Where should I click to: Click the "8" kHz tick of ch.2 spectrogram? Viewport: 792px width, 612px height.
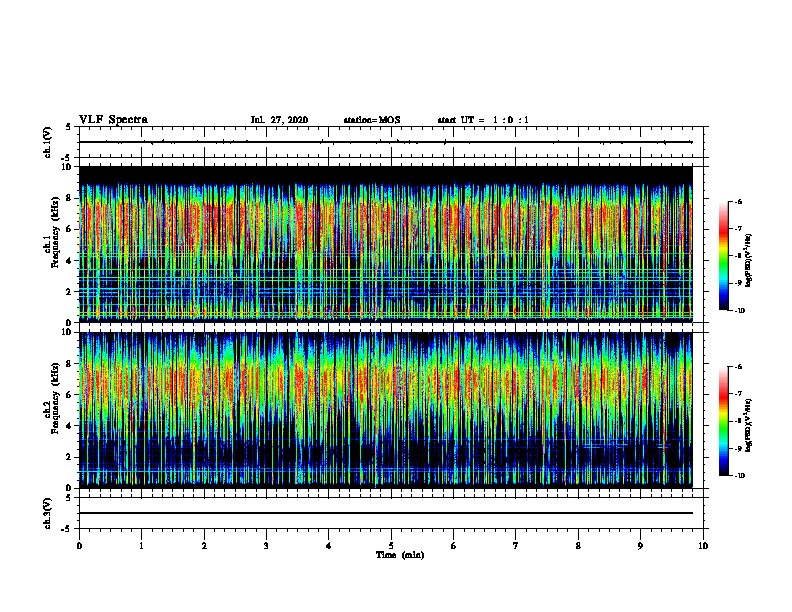pos(70,364)
